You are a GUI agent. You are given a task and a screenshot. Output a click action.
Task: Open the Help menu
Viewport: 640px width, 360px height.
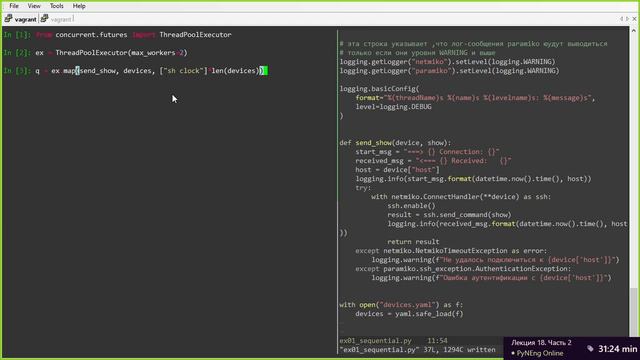[79, 6]
